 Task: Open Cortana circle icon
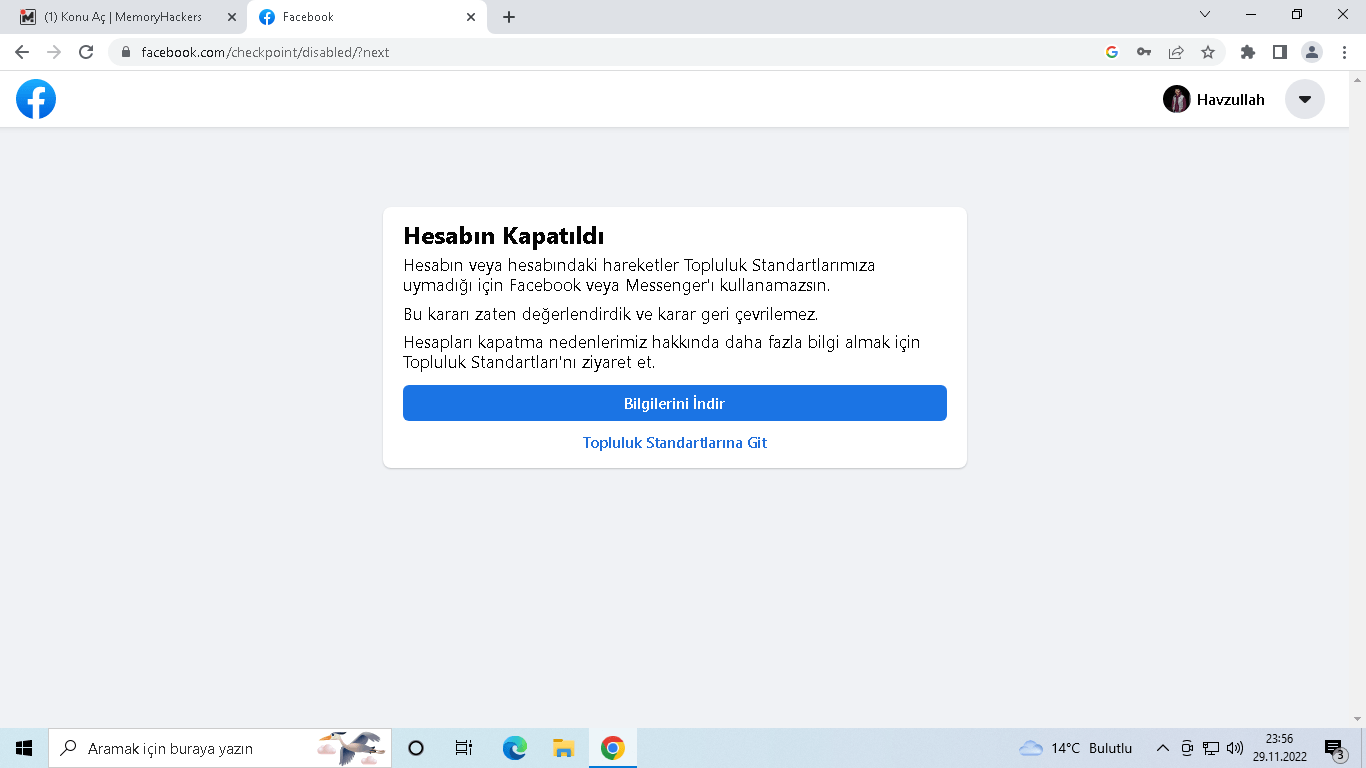click(416, 748)
